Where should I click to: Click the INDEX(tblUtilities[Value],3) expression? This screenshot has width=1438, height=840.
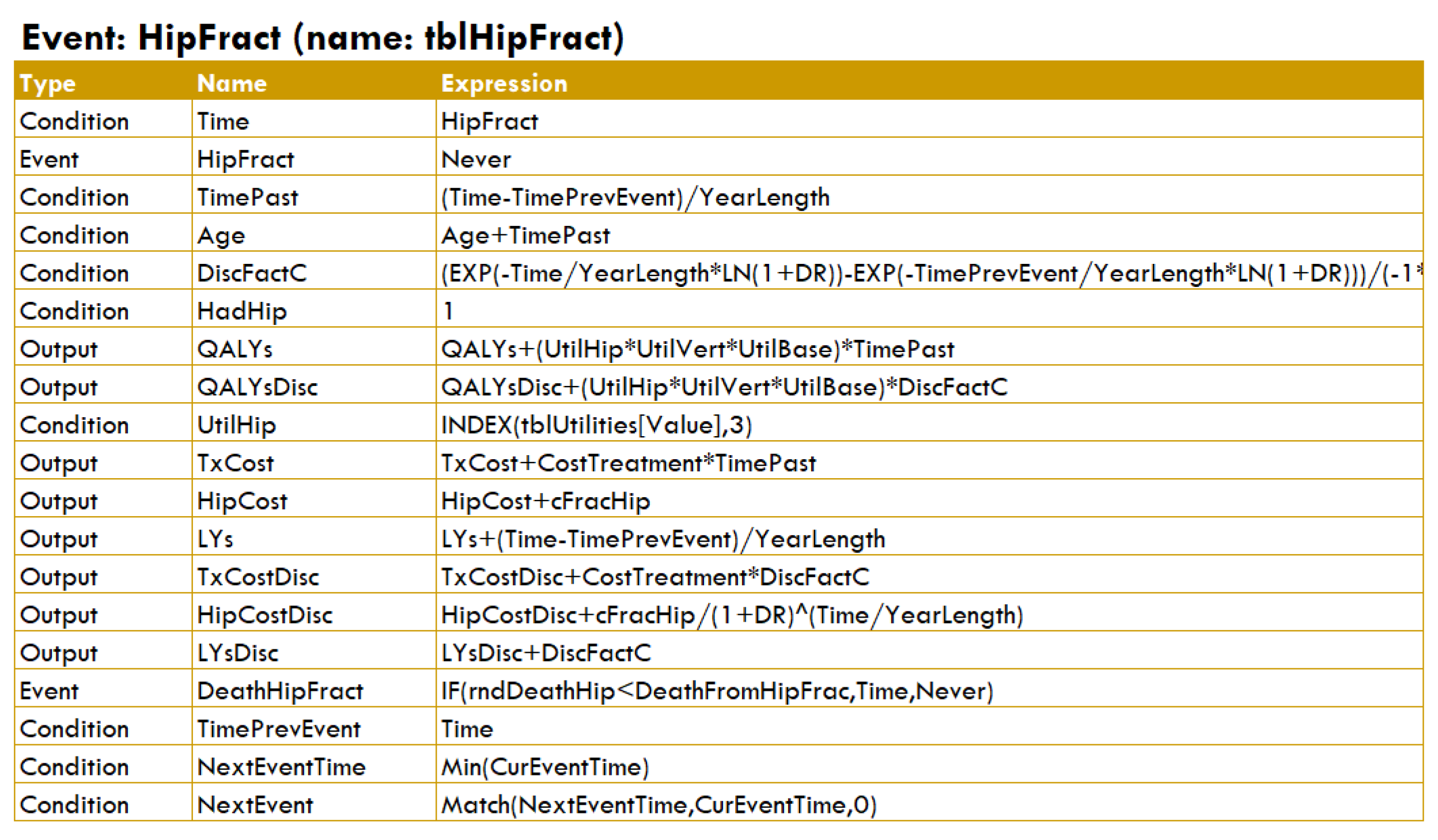pyautogui.click(x=596, y=425)
